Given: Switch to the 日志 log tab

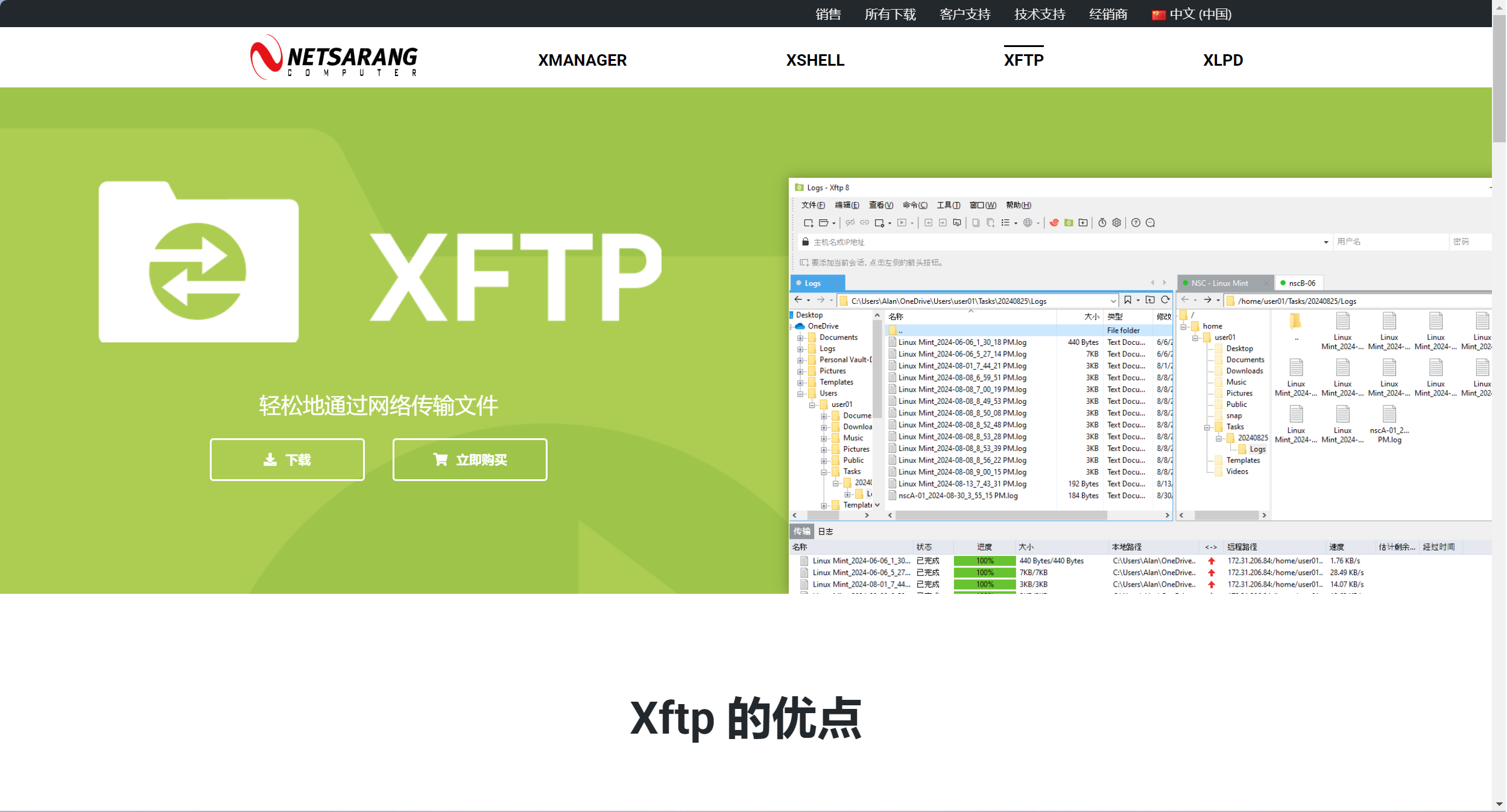Looking at the screenshot, I should point(826,532).
